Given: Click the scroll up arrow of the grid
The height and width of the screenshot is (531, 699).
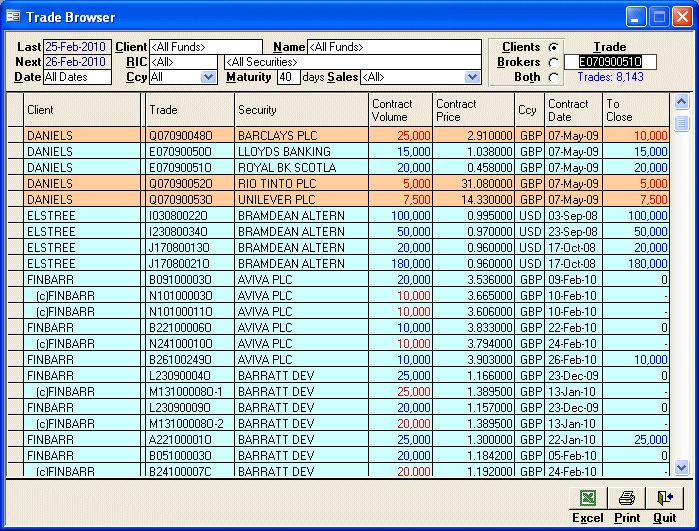Looking at the screenshot, I should tap(682, 102).
